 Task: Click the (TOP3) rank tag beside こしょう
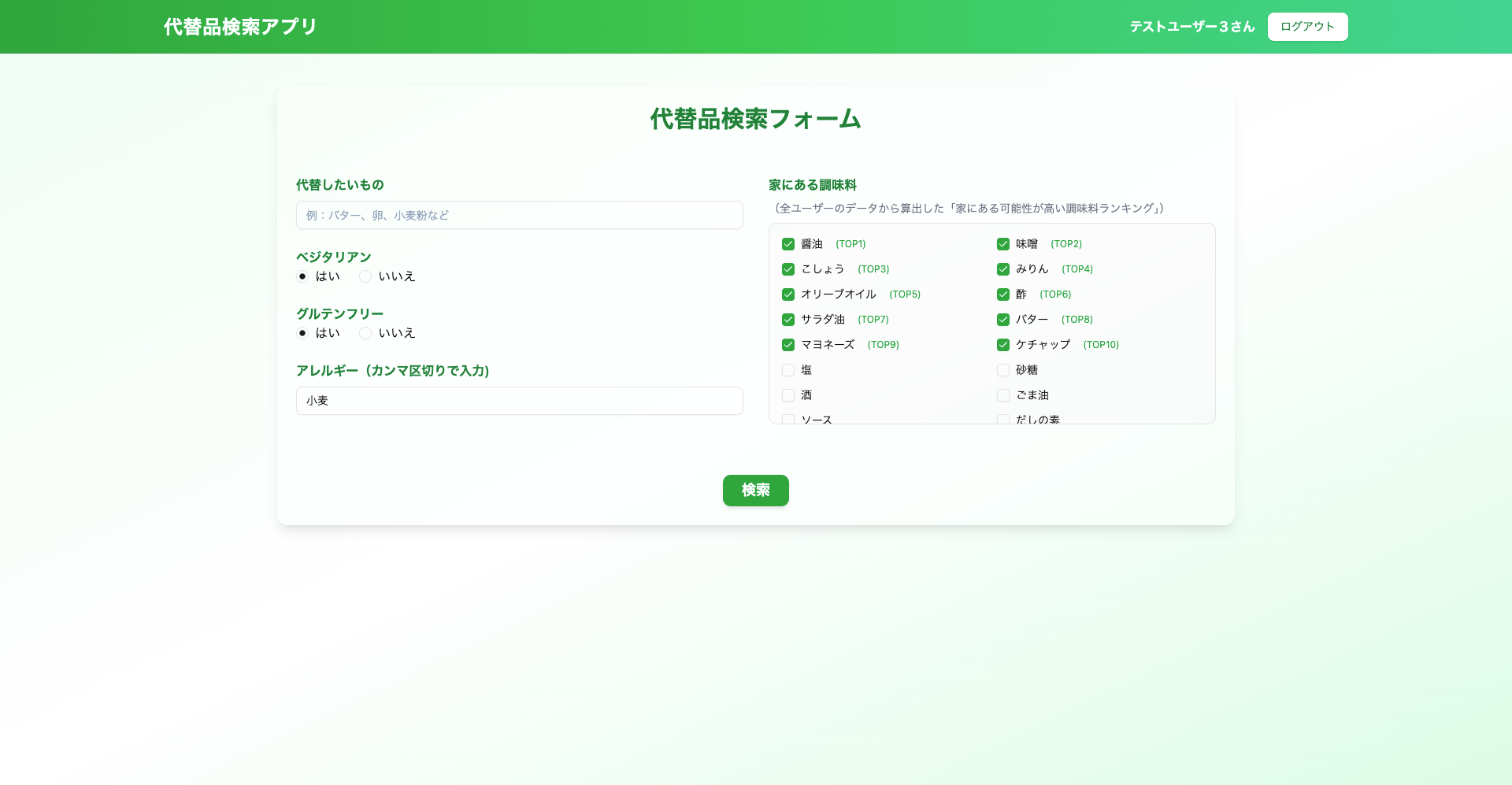[873, 269]
